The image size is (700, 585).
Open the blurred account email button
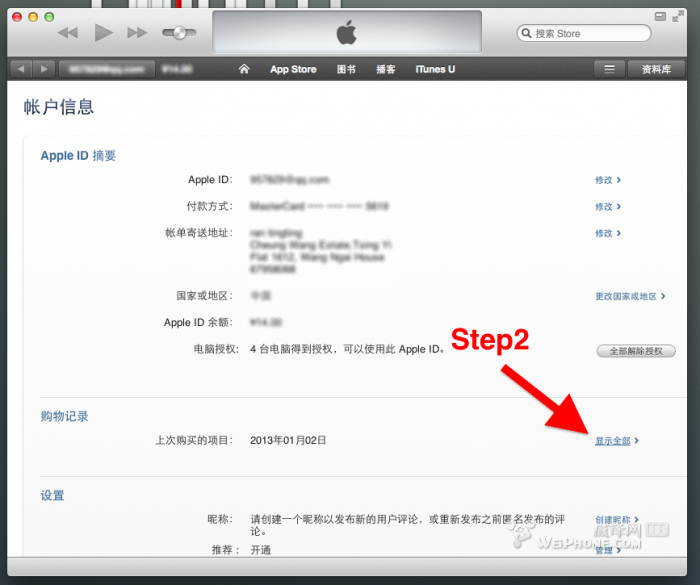[107, 69]
